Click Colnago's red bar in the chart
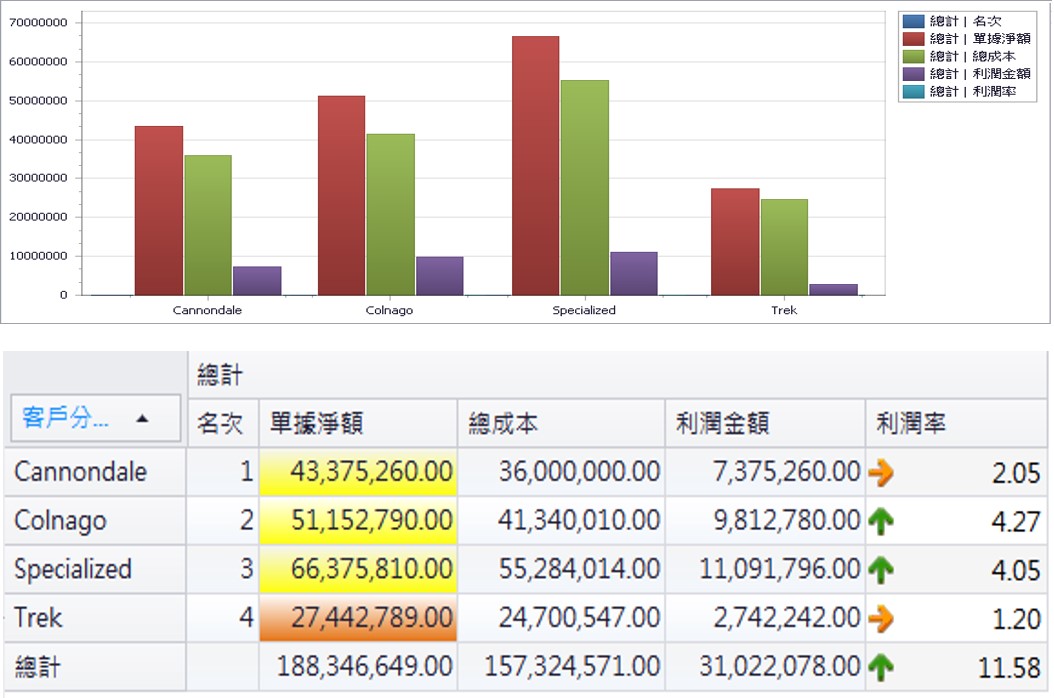1054x698 pixels. coord(341,196)
